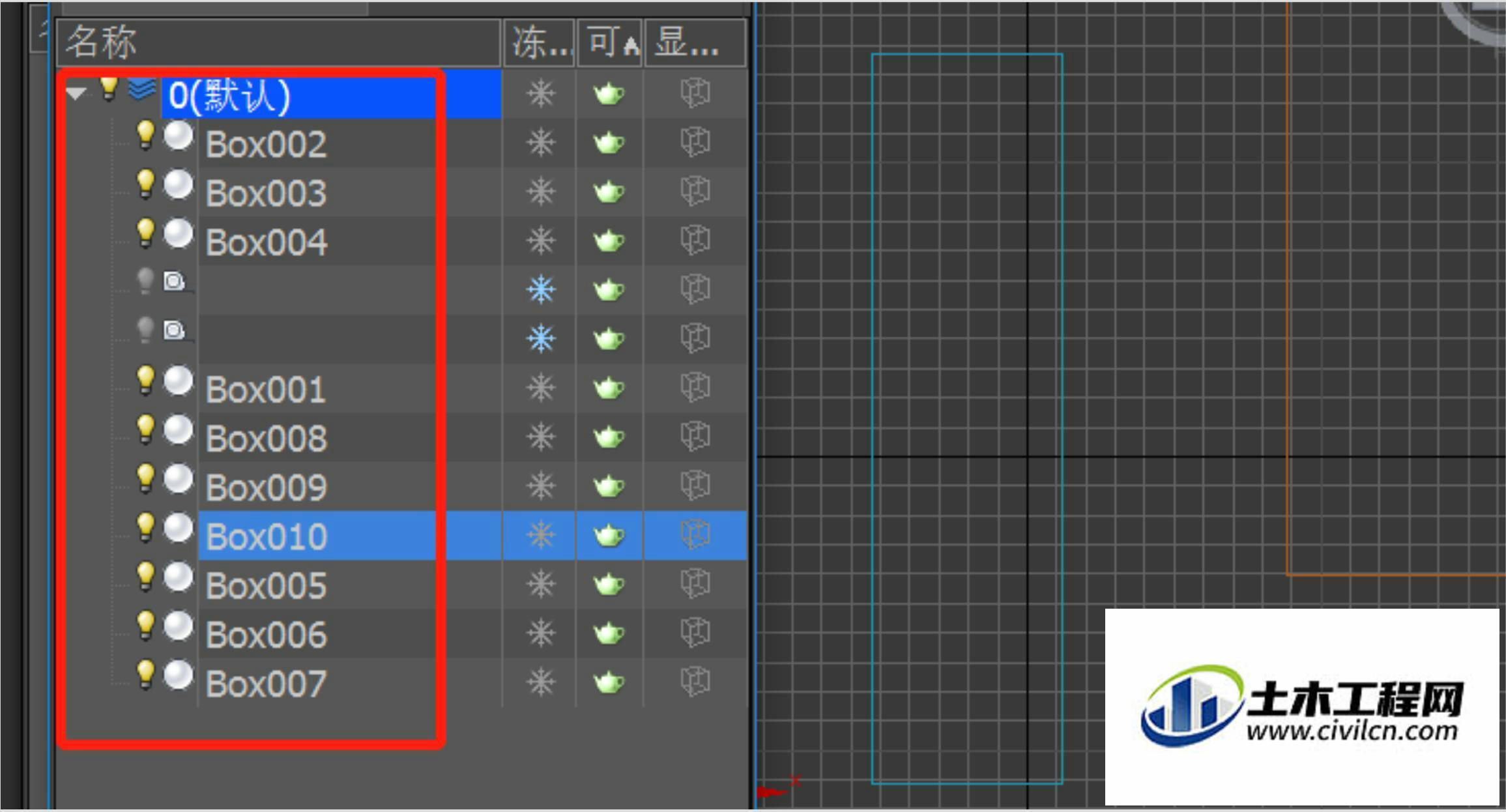The image size is (1506, 812).
Task: Toggle renderable teapot for Box004
Action: (x=609, y=240)
